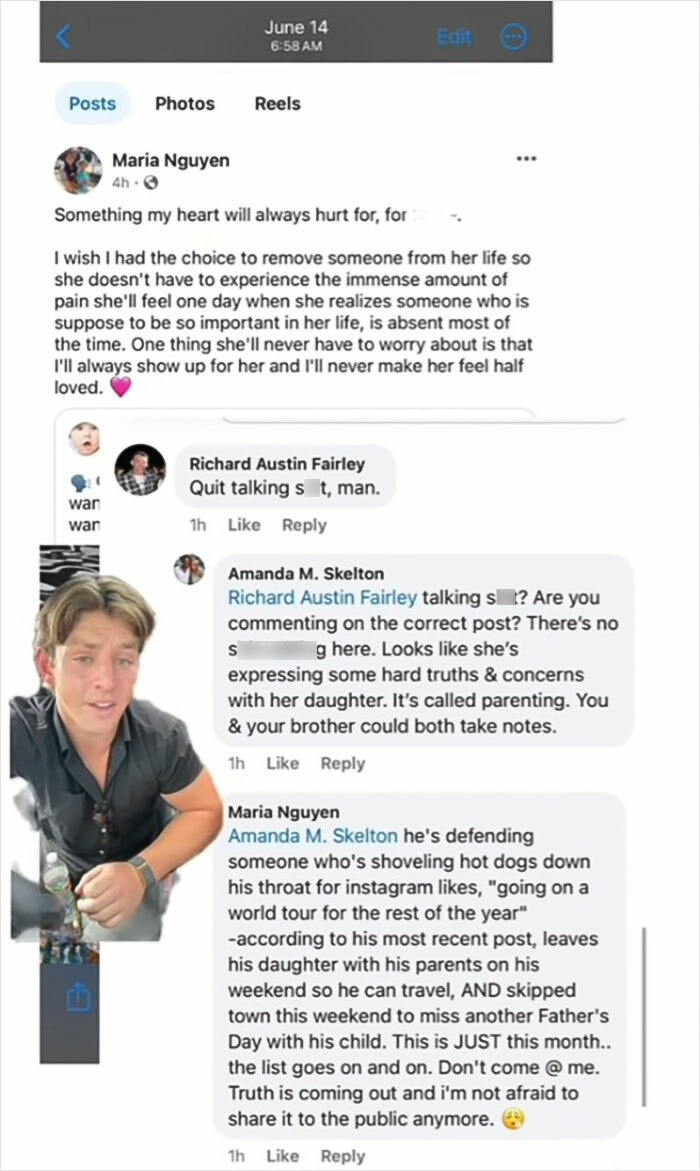Toggle Like on Richard Austin Fairley's comment
The width and height of the screenshot is (700, 1171).
(243, 524)
